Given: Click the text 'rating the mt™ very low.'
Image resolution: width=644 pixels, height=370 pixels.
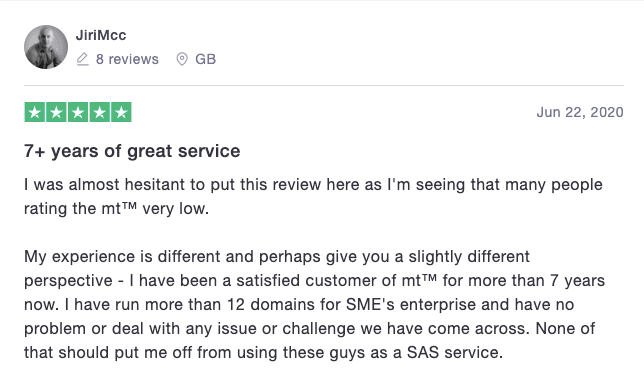Looking at the screenshot, I should 116,209.
